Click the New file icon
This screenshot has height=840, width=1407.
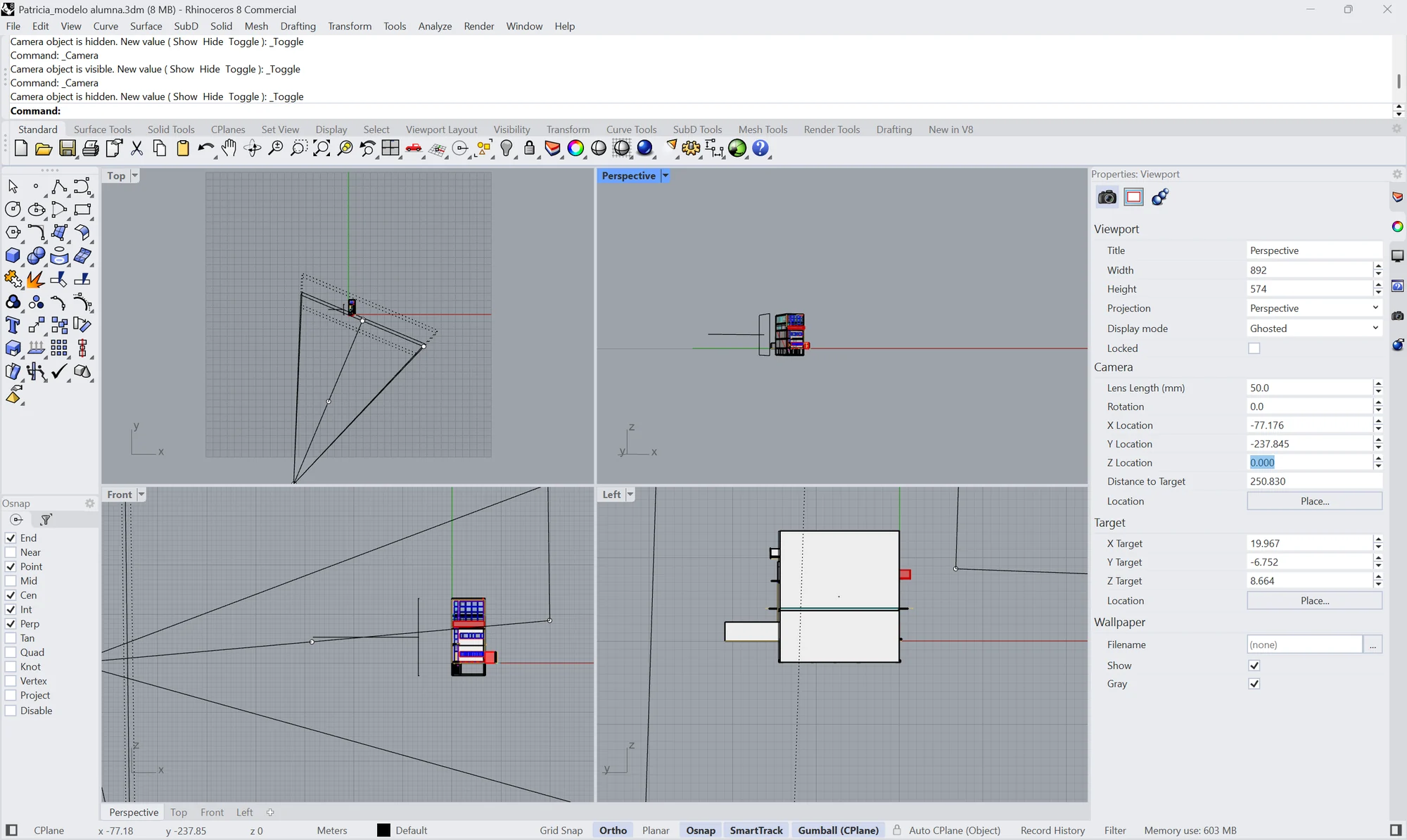tap(21, 148)
